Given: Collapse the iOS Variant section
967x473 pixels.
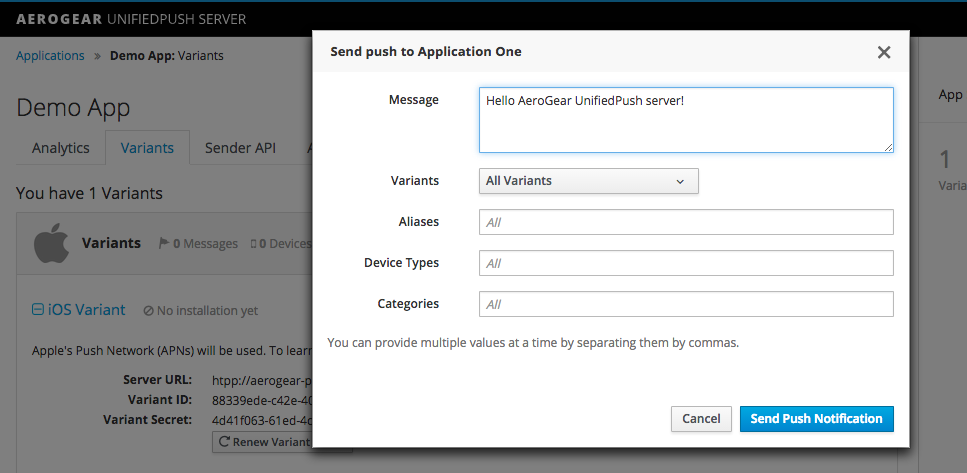Looking at the screenshot, I should pos(38,310).
